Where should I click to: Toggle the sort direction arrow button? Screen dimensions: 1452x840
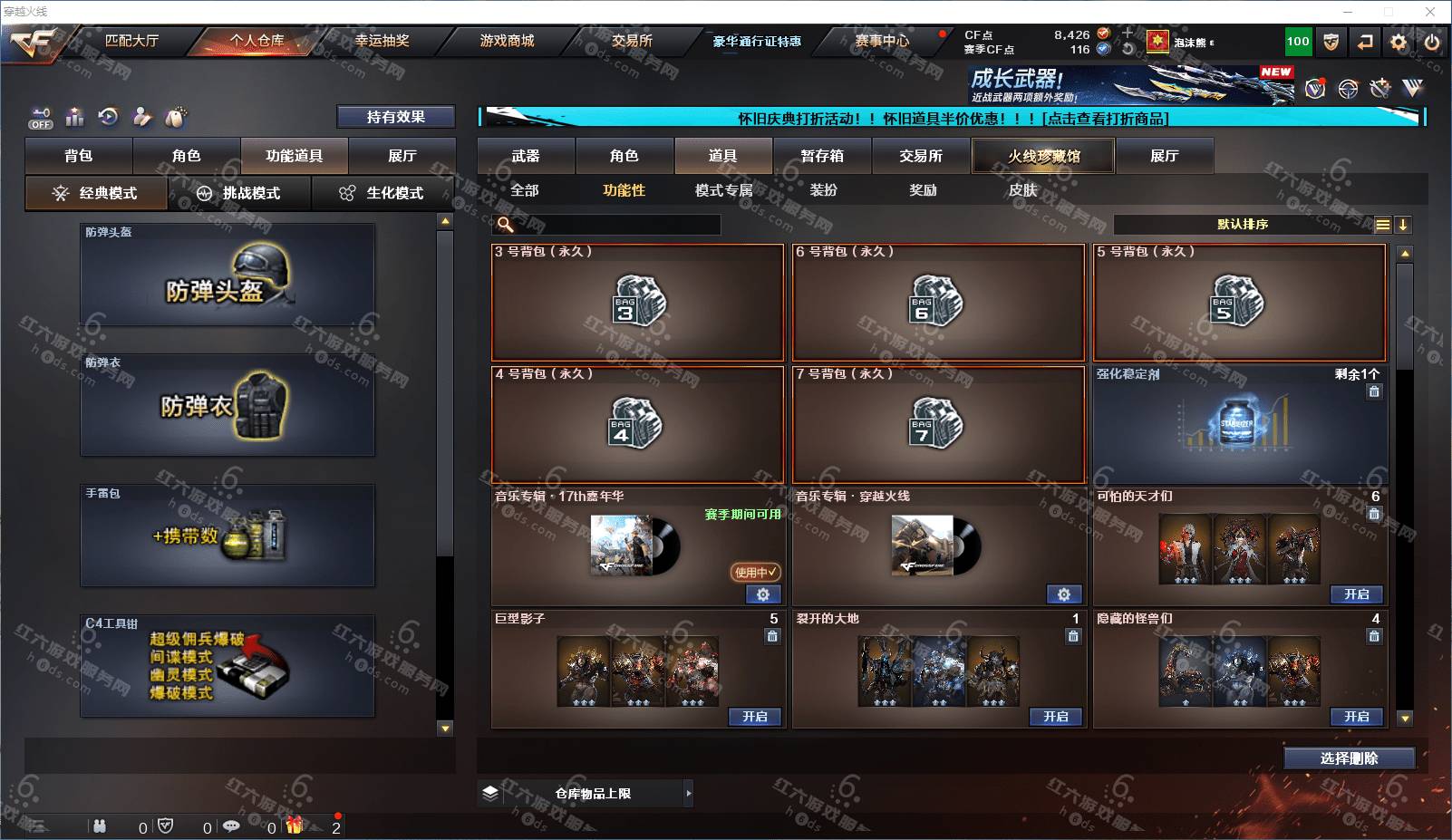click(1402, 225)
